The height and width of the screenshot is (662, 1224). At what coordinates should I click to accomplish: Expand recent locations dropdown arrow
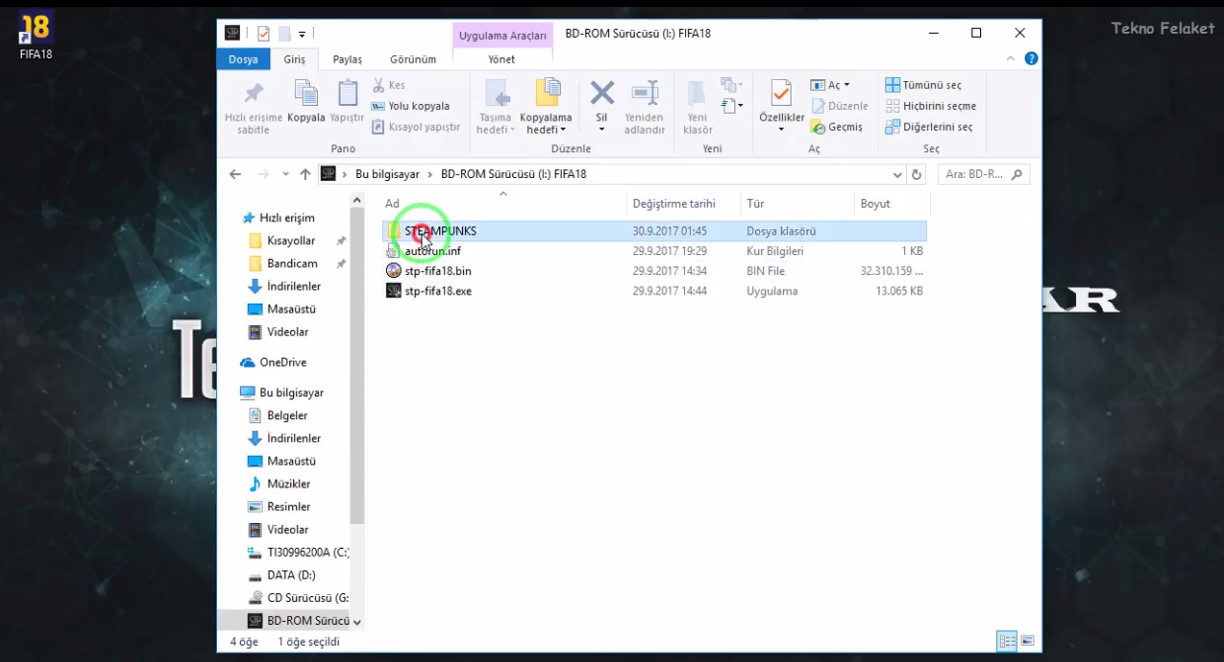[284, 174]
